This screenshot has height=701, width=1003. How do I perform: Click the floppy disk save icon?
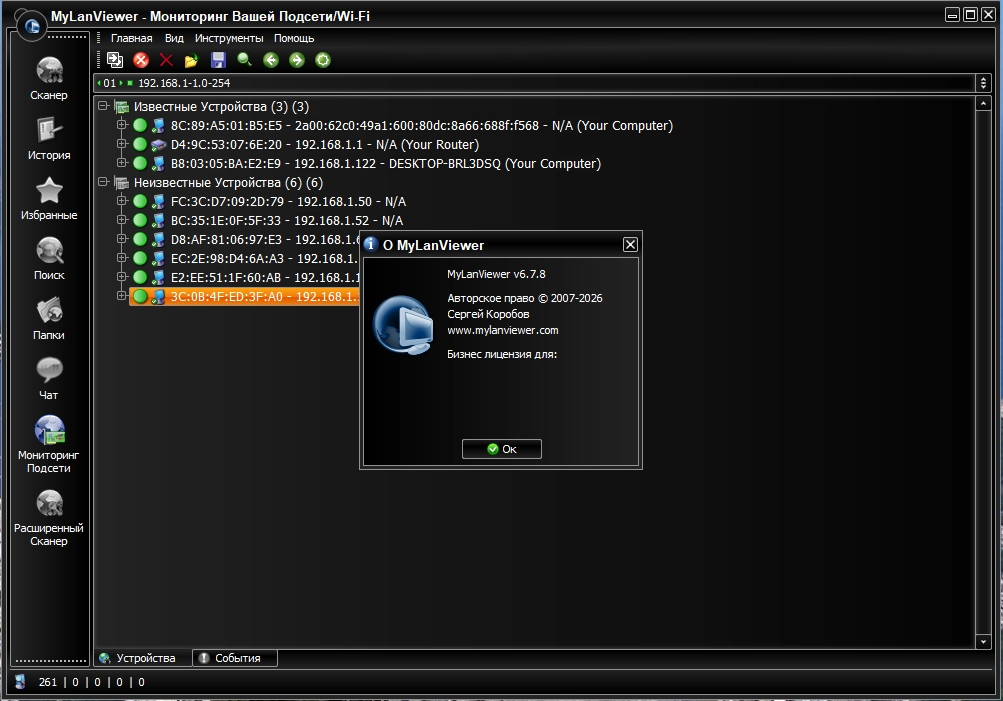point(218,60)
